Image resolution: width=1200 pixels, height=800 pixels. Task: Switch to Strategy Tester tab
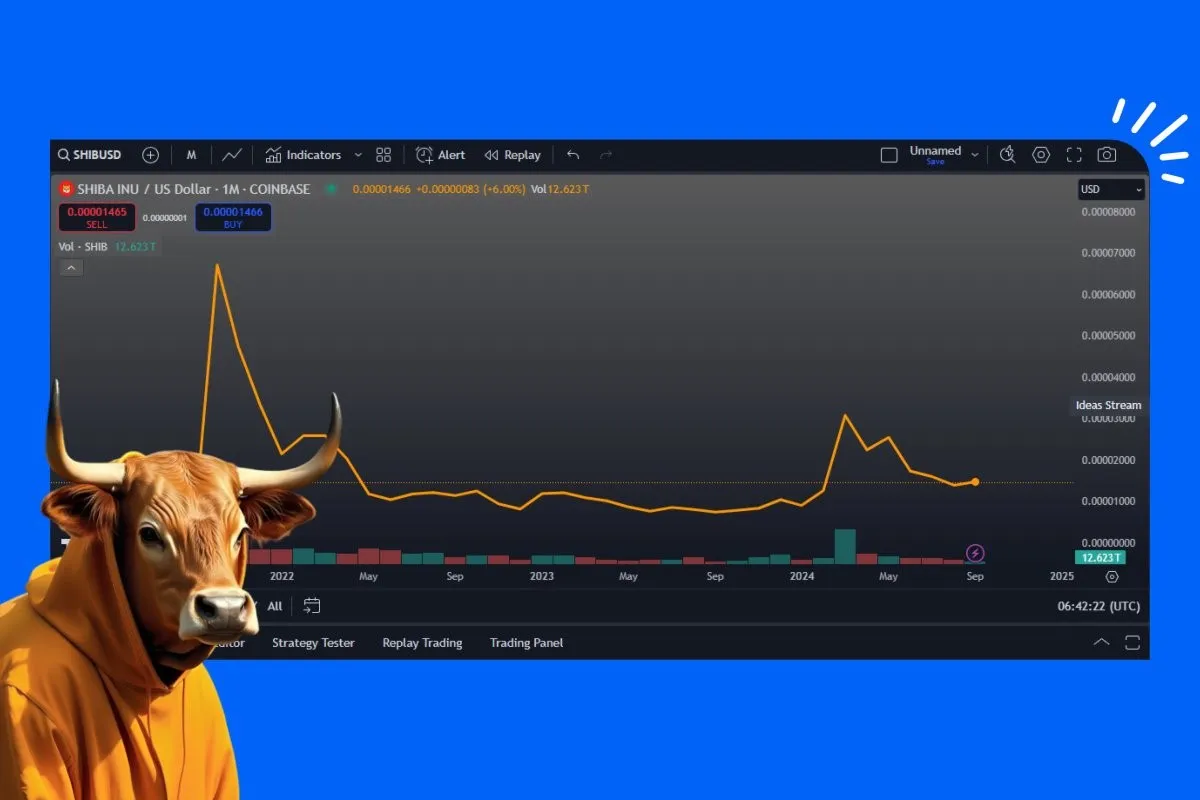click(313, 643)
